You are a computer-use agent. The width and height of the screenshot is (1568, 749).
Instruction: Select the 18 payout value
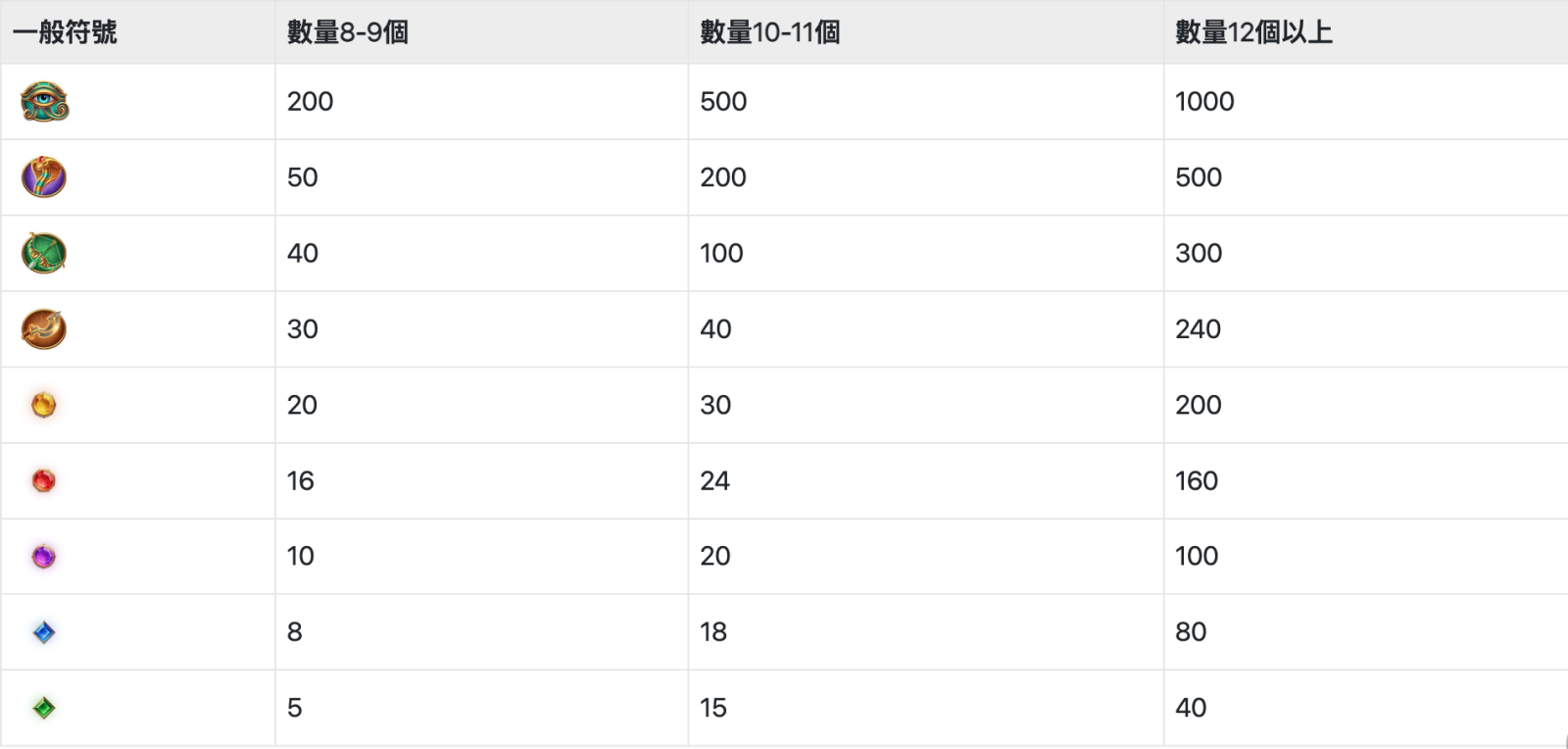coord(713,632)
